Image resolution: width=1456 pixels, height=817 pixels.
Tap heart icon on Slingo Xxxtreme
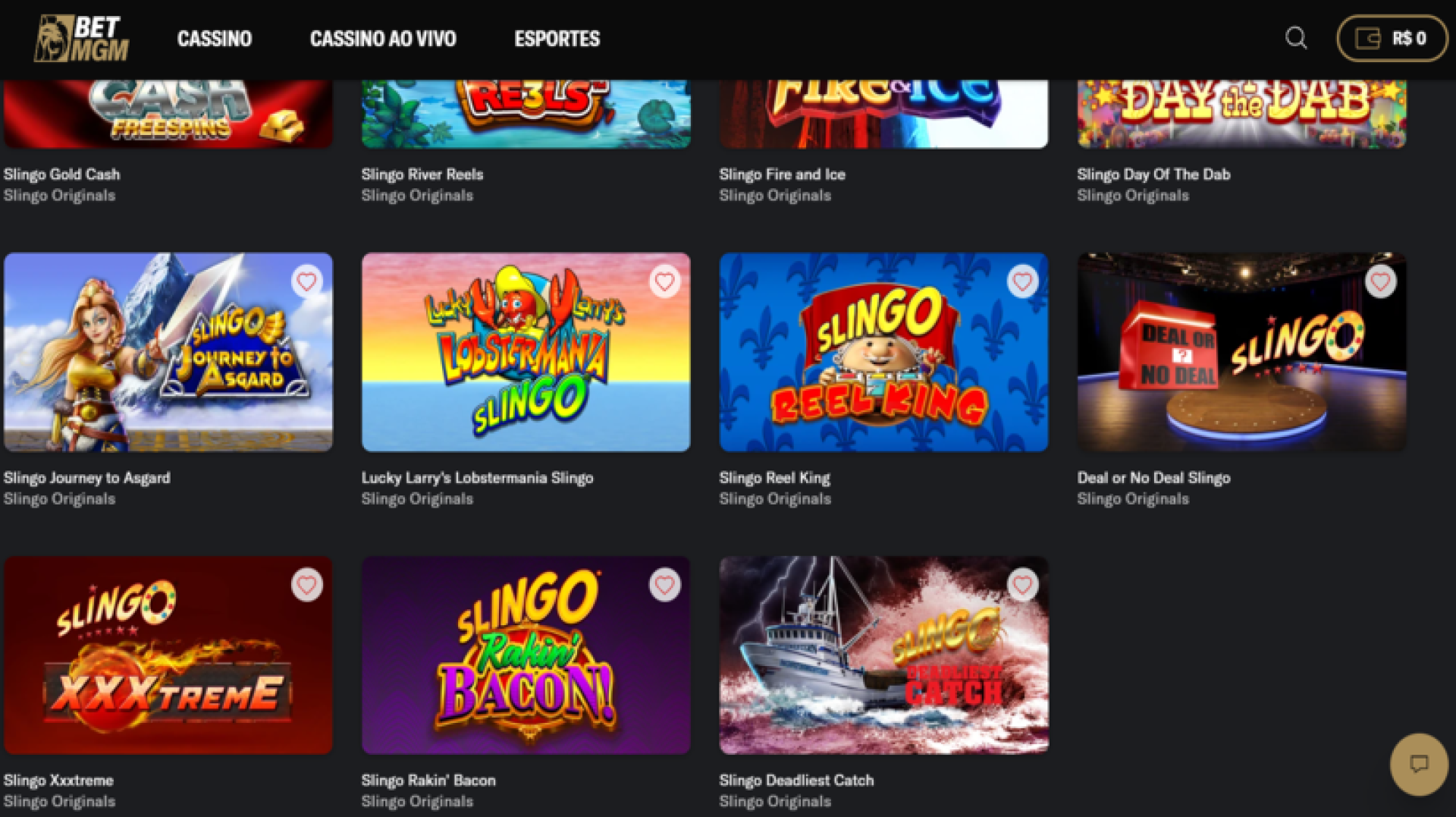tap(307, 585)
